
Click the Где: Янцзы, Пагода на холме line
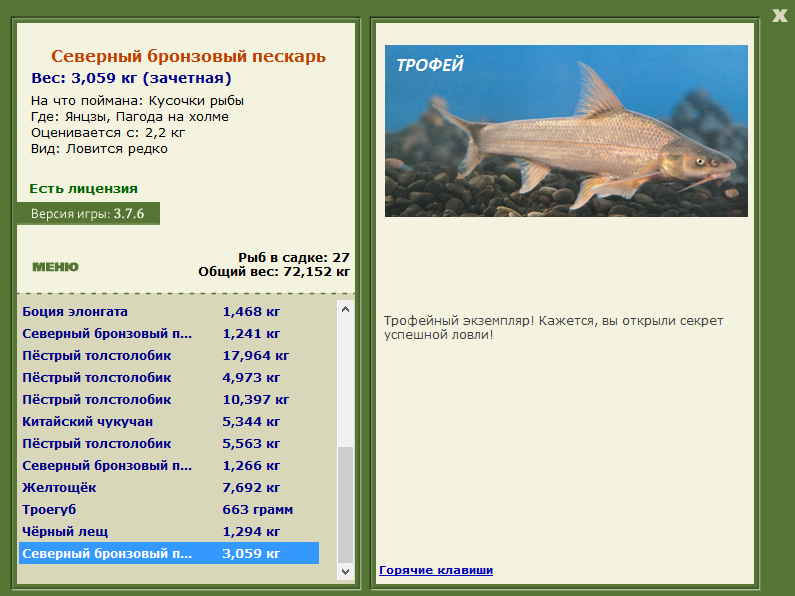130,117
